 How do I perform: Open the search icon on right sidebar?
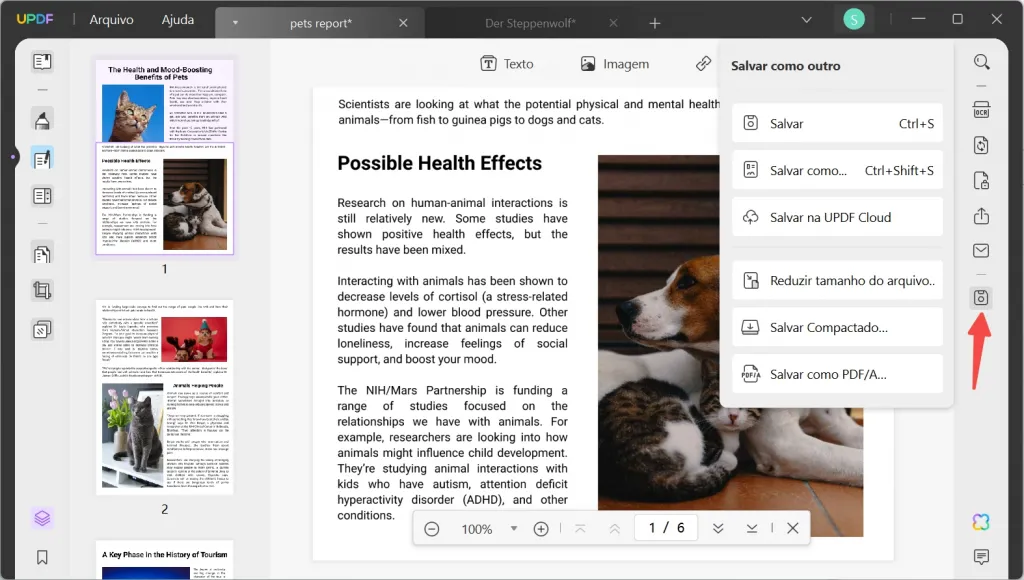tap(980, 61)
